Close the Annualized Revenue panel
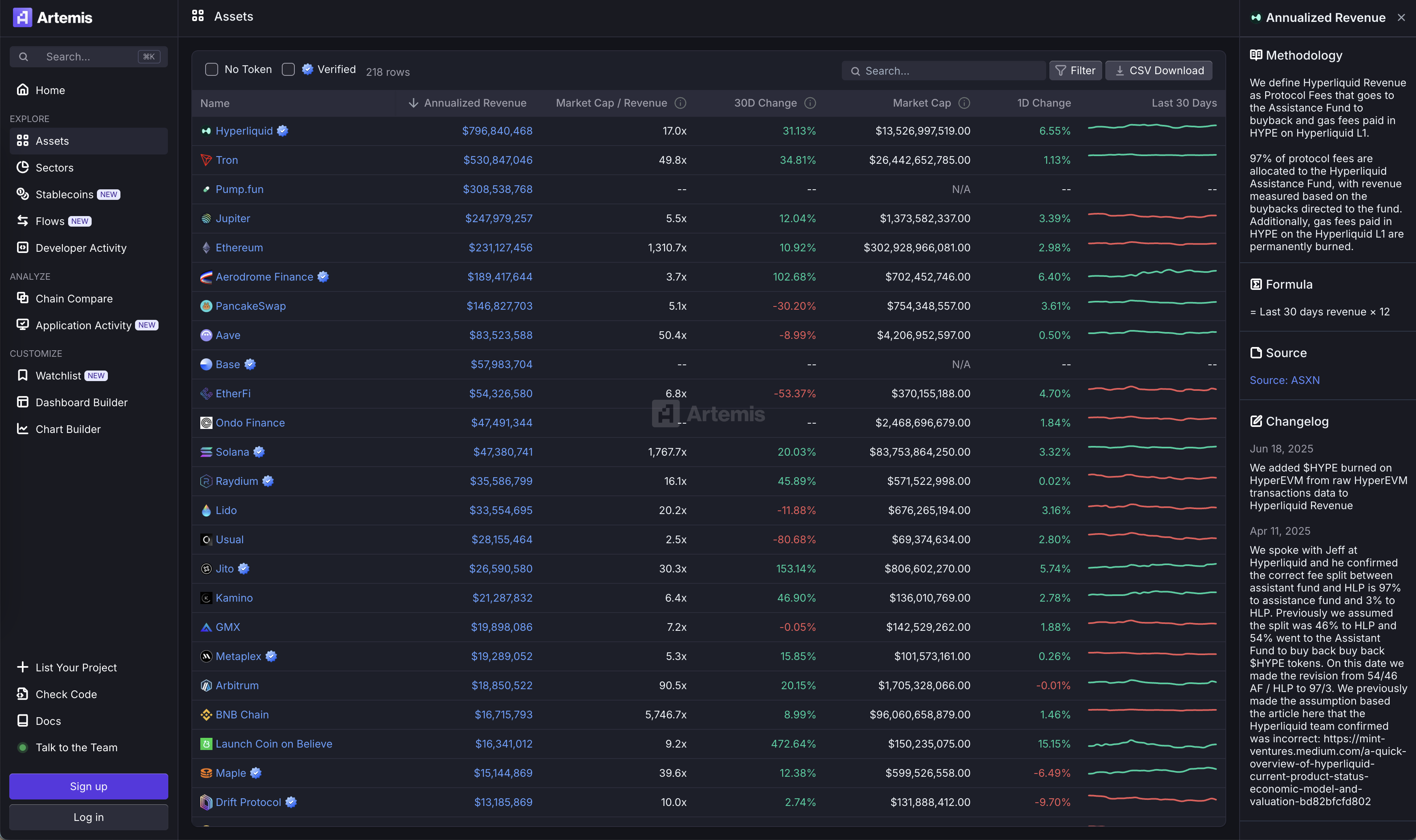Screen dimensions: 1416x840 coord(1401,17)
